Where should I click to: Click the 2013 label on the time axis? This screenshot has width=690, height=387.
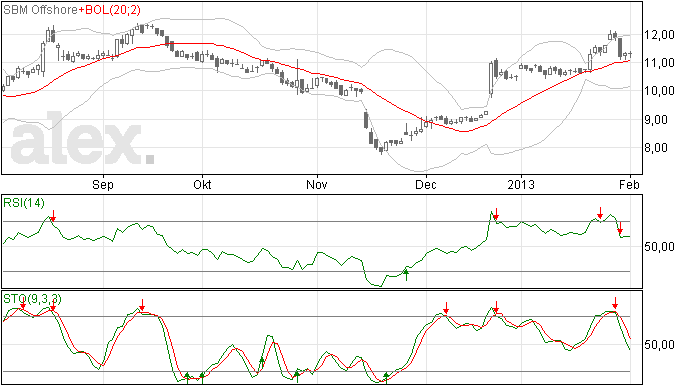pyautogui.click(x=521, y=184)
